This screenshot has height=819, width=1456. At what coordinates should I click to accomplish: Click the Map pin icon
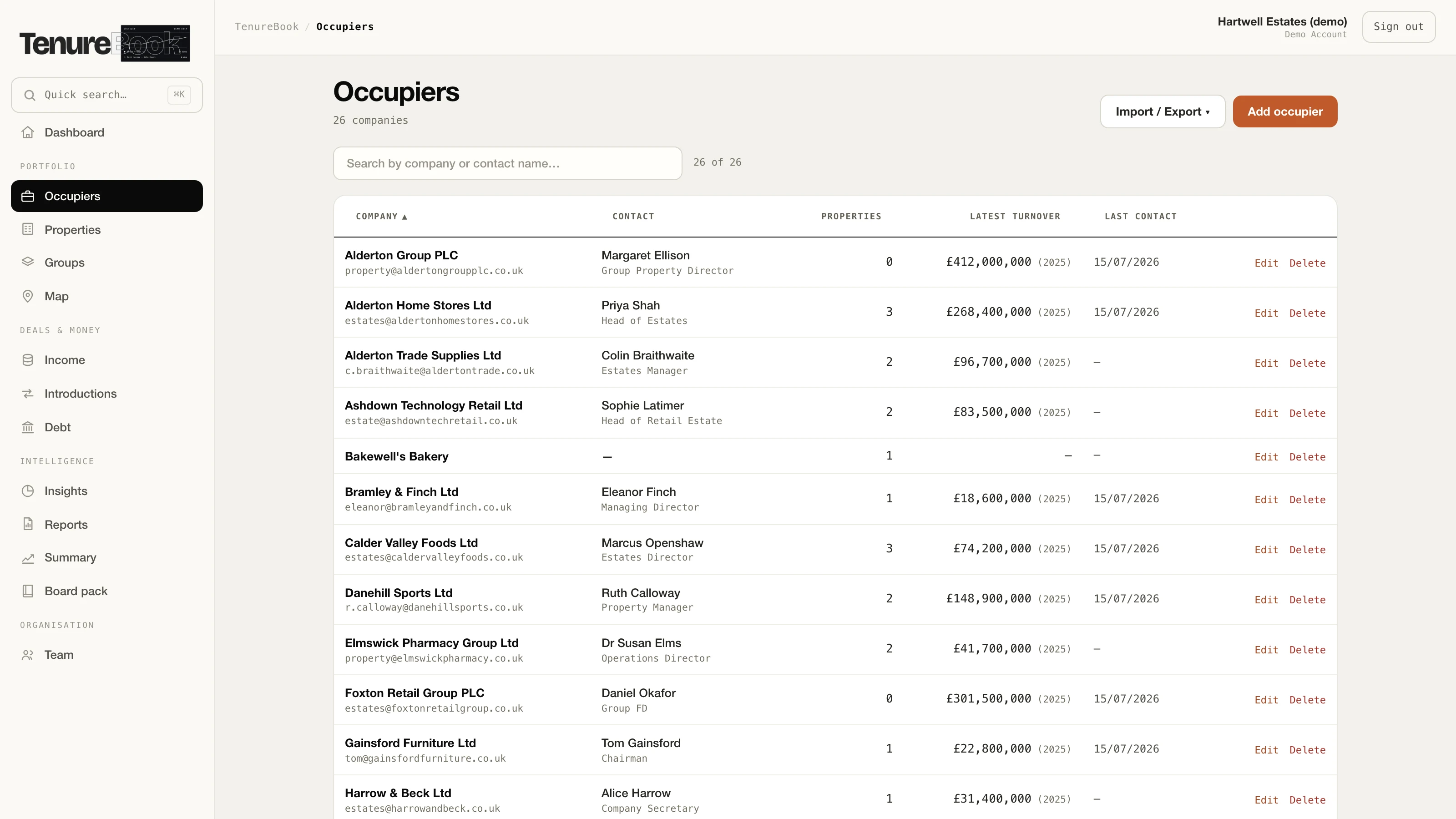click(28, 296)
